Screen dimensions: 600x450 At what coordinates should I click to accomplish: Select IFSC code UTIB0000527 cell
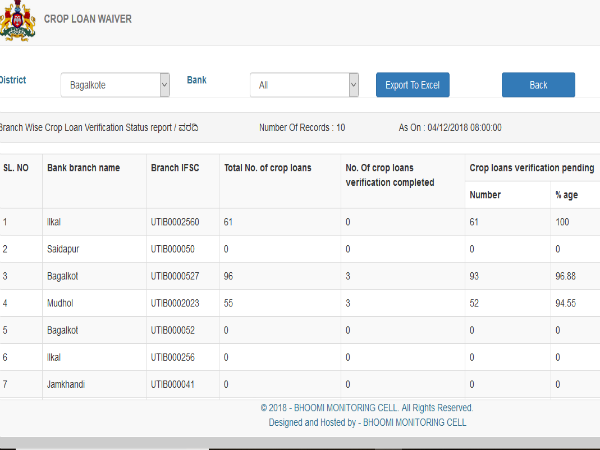click(178, 275)
